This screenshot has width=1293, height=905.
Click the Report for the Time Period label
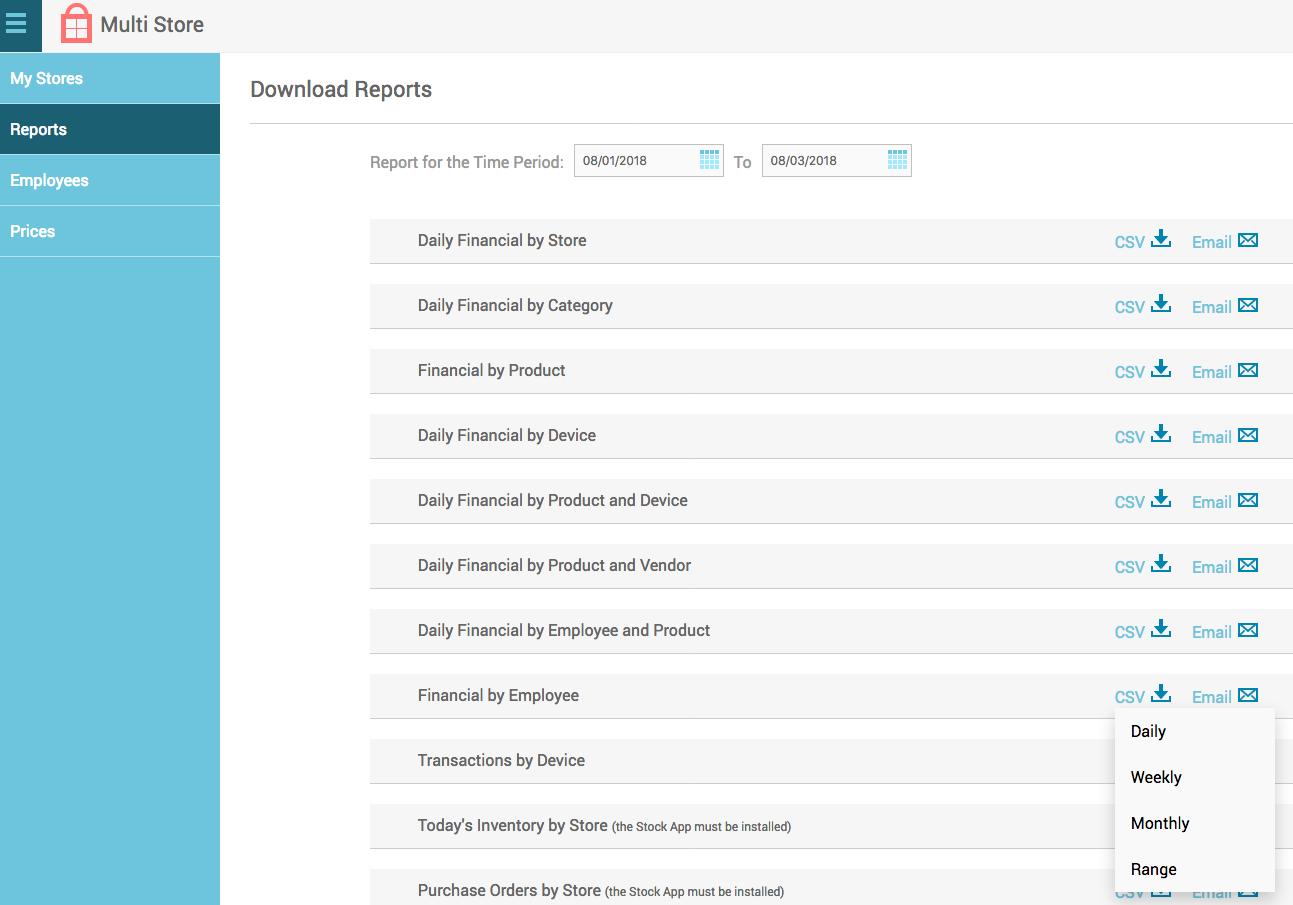point(467,162)
